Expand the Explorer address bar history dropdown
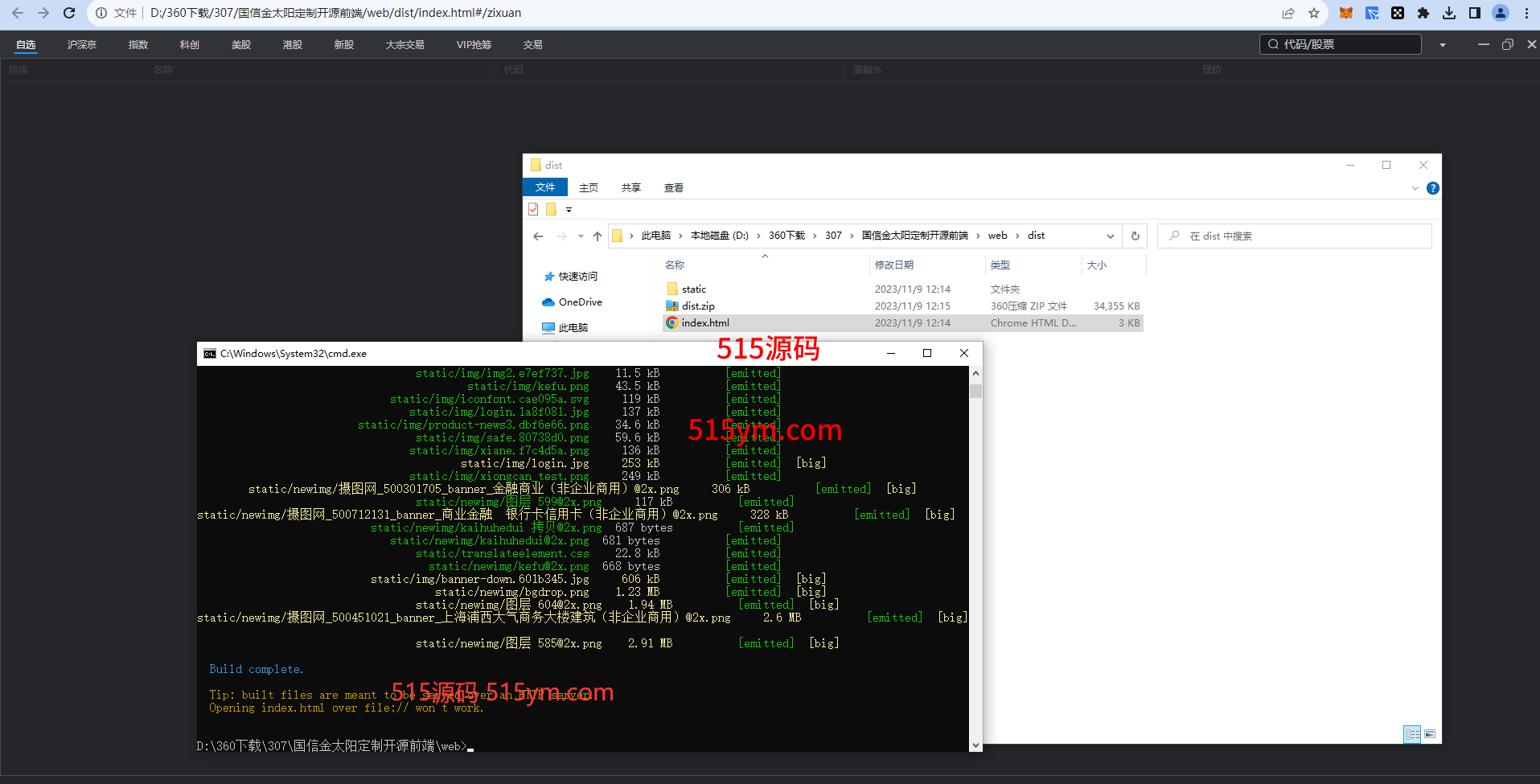Screen dimensions: 1540x784 pyautogui.click(x=1110, y=236)
